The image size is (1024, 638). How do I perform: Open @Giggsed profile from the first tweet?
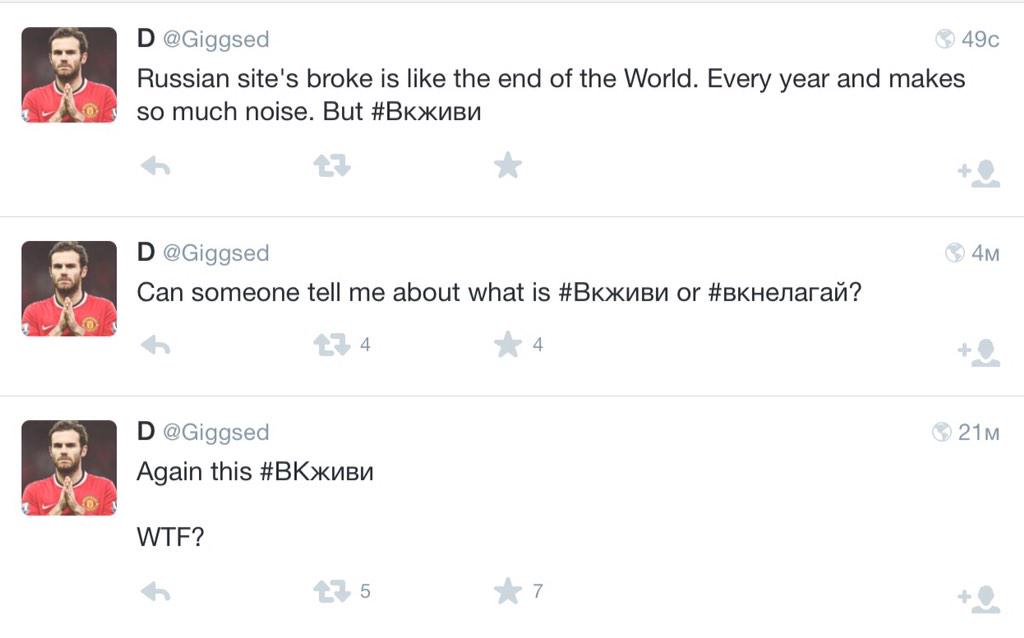216,39
